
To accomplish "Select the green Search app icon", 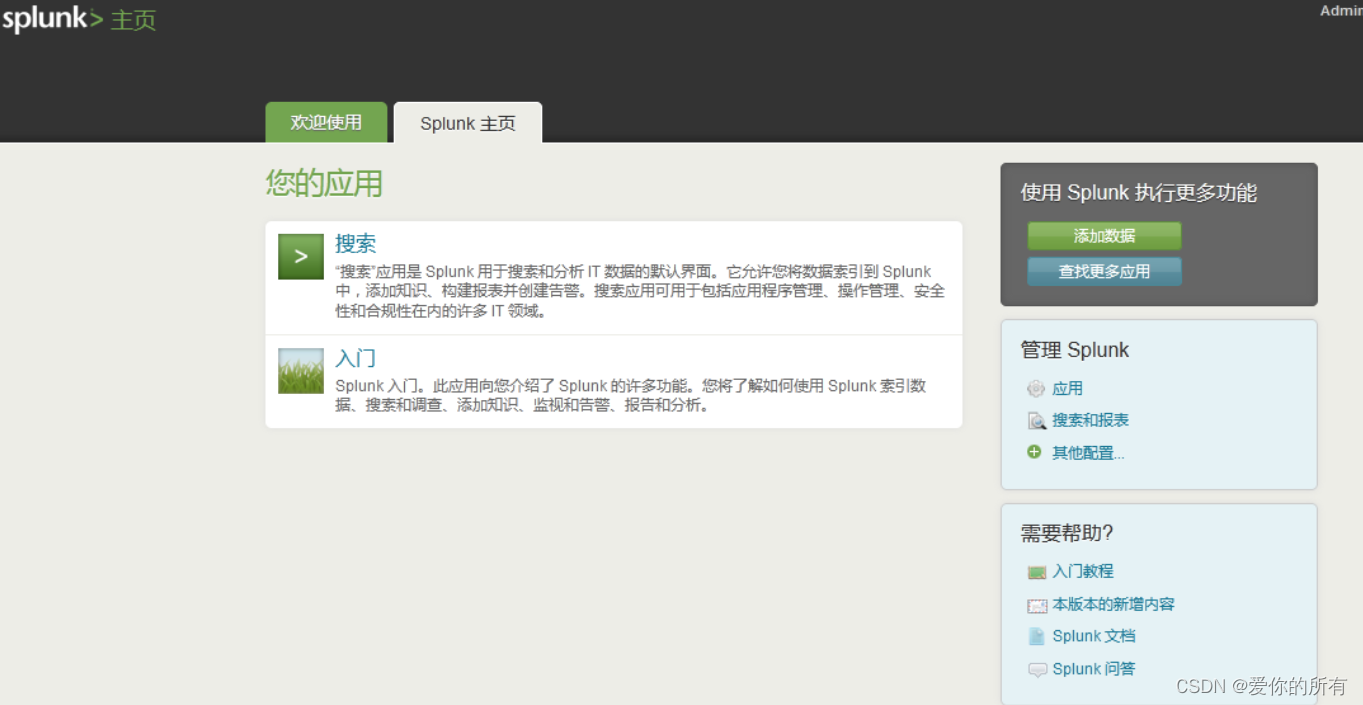I will click(300, 257).
